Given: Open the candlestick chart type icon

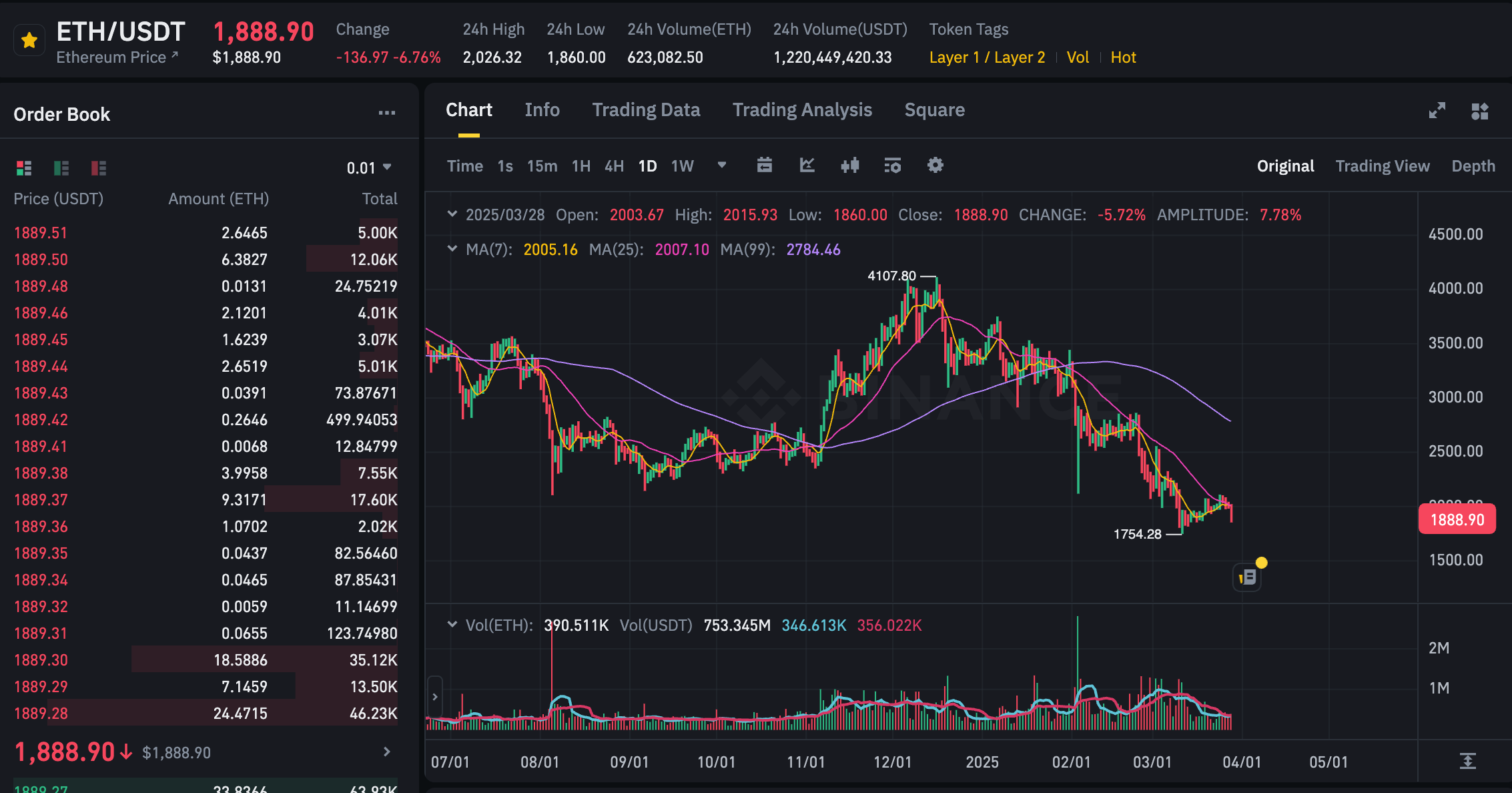Looking at the screenshot, I should coord(850,166).
